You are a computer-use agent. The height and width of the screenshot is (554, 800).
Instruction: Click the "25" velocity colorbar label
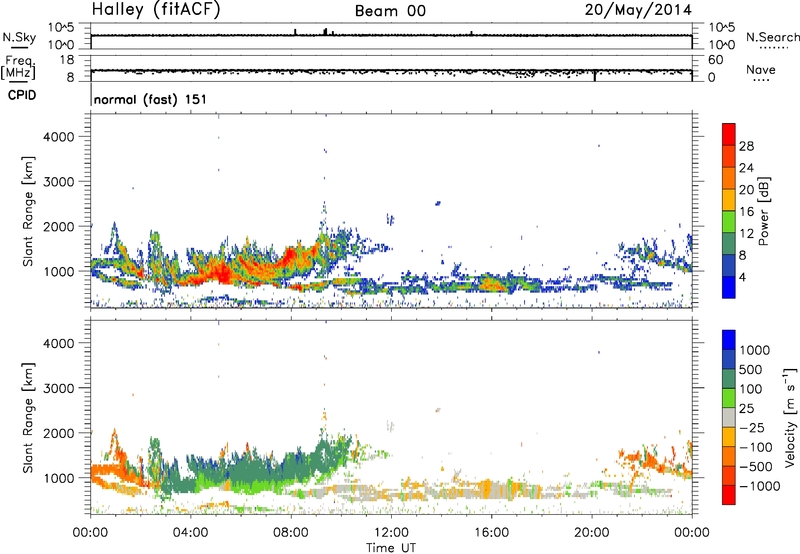coord(746,409)
